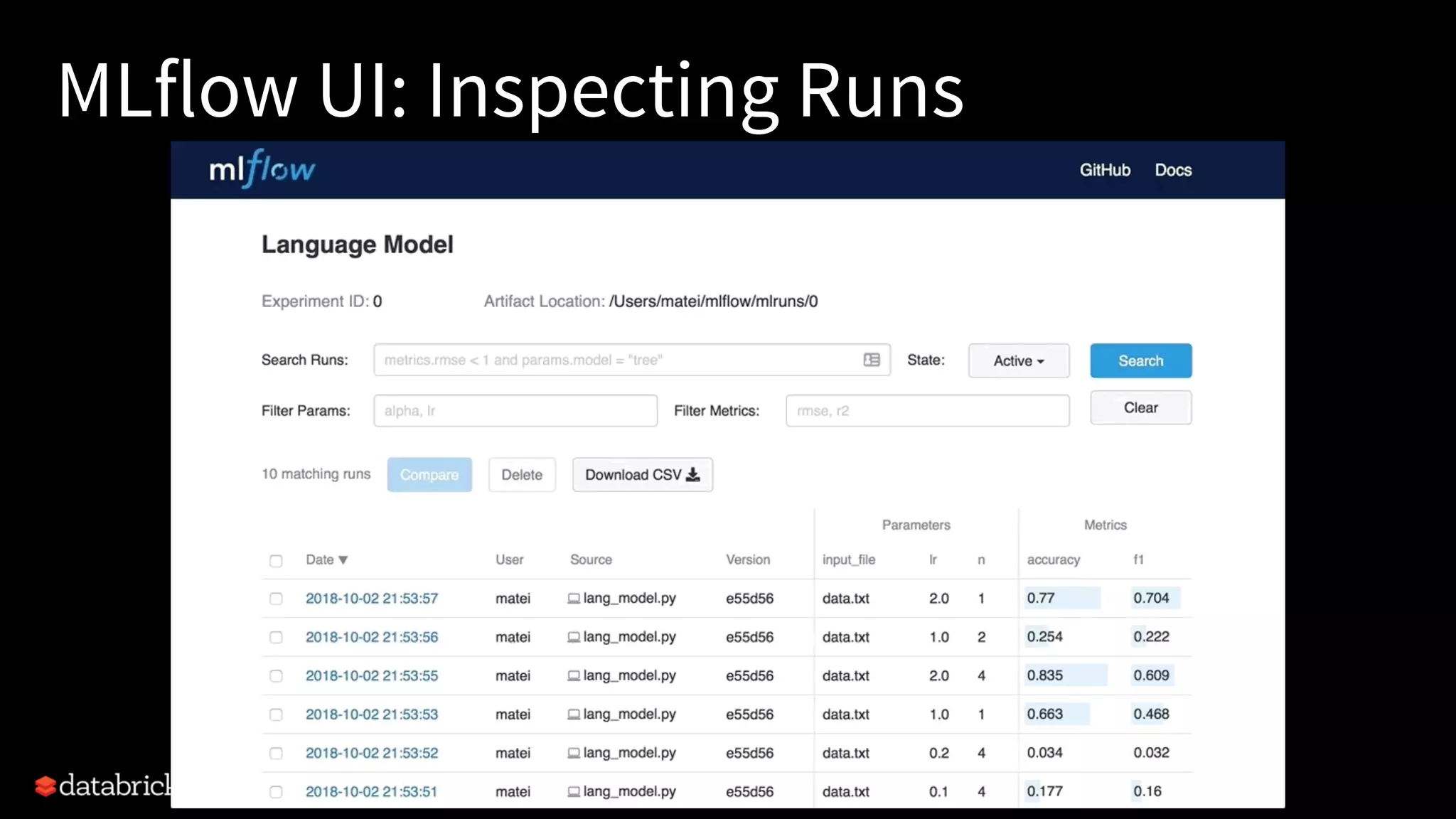The image size is (1456, 819).
Task: Click the Clear button
Action: click(x=1140, y=408)
